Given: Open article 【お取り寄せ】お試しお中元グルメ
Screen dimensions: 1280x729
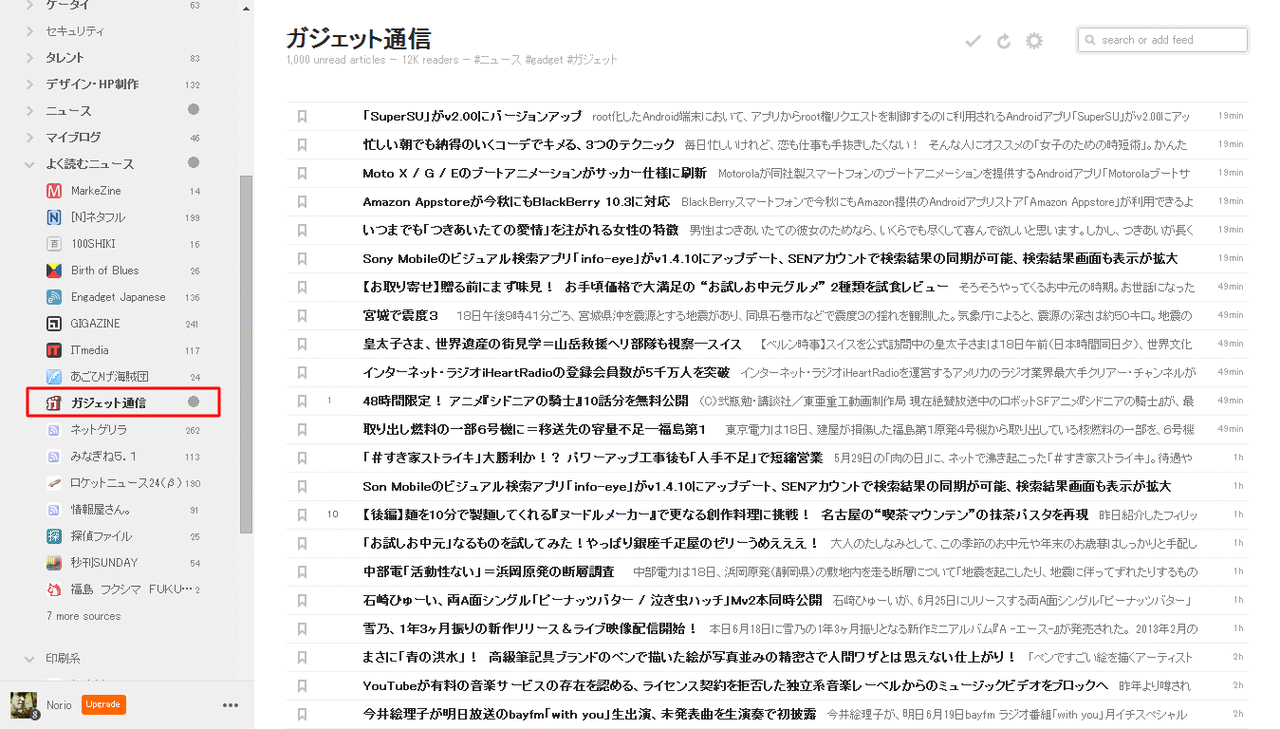Looking at the screenshot, I should point(655,287).
